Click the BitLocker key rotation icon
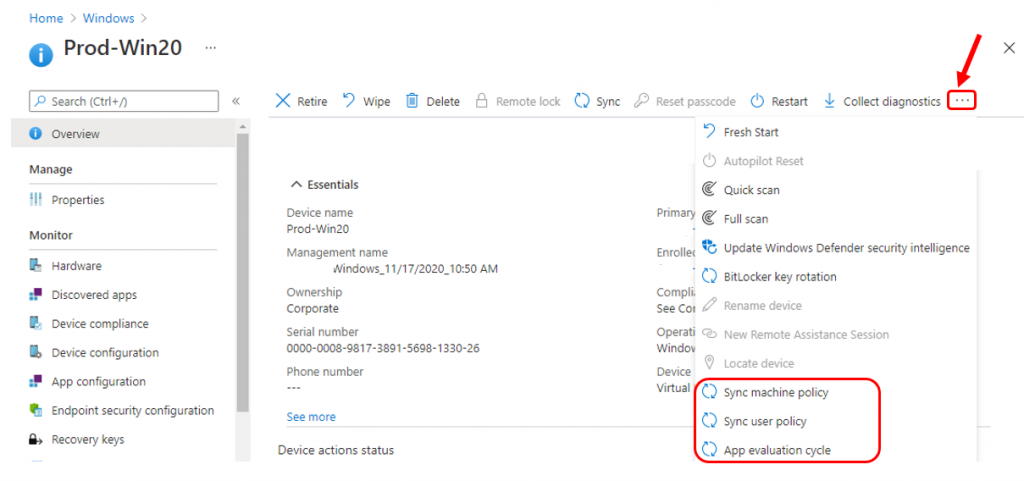The width and height of the screenshot is (1024, 481). click(709, 277)
